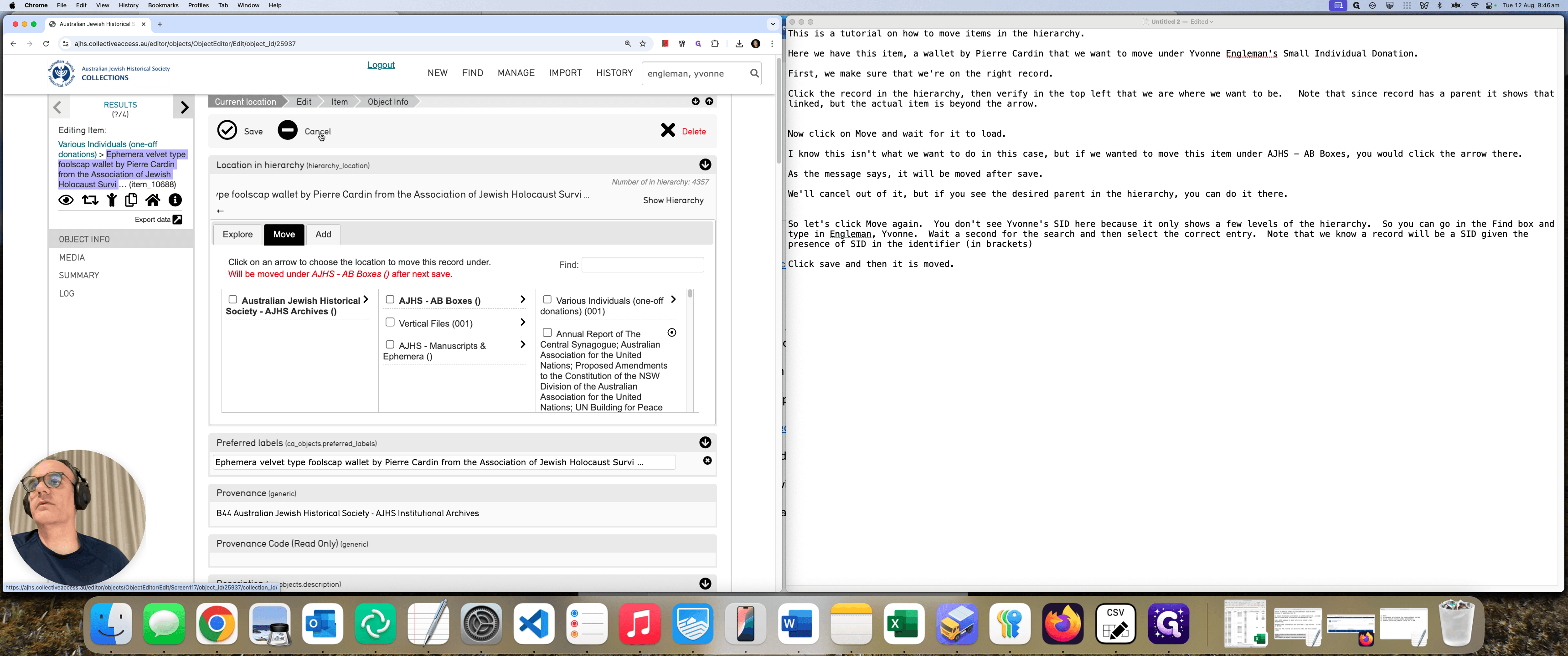Image resolution: width=1568 pixels, height=656 pixels.
Task: Open Visual Studio Code from the Dock
Action: (534, 624)
